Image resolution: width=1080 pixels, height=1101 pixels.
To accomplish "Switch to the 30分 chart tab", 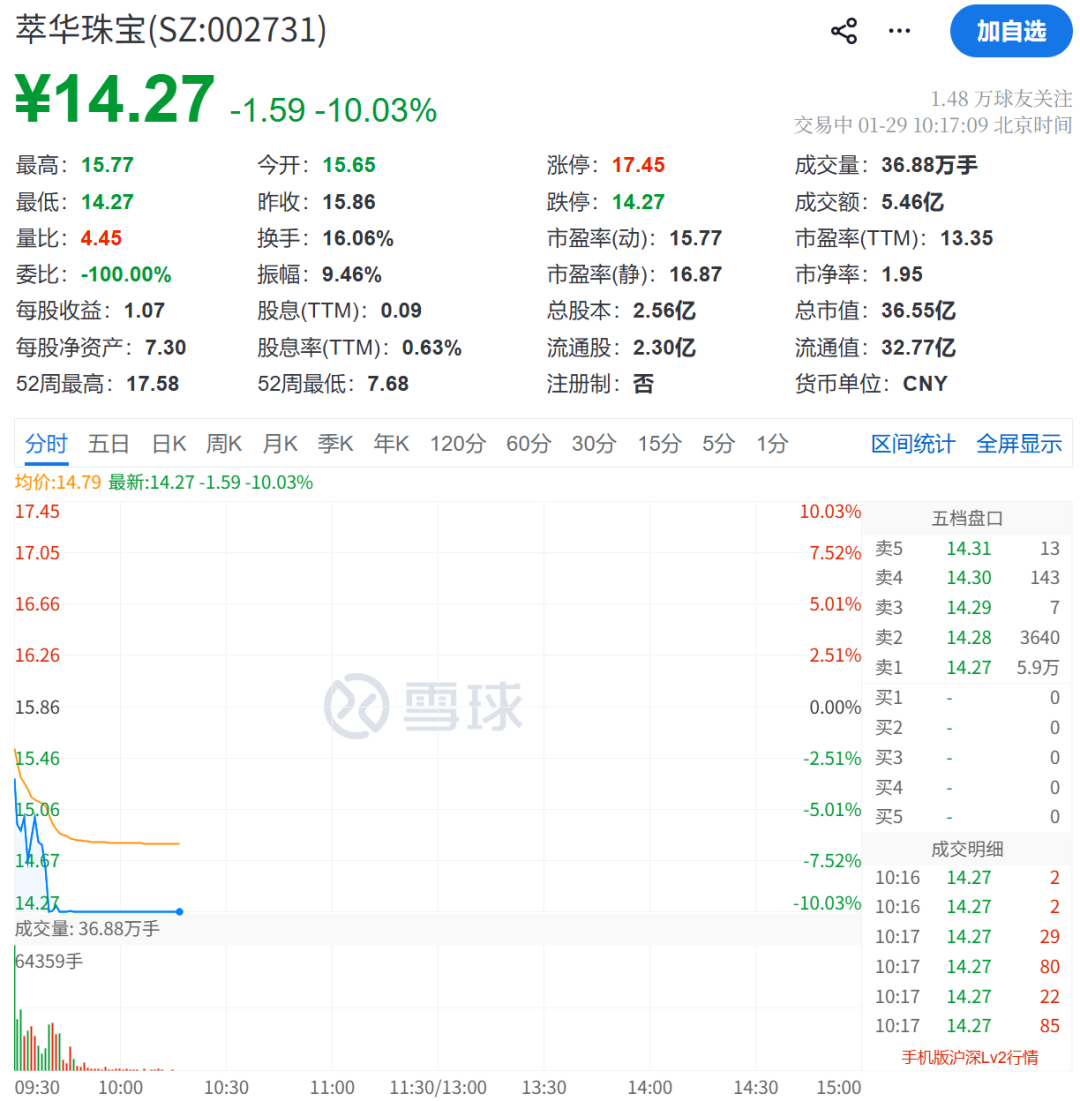I will (x=594, y=444).
